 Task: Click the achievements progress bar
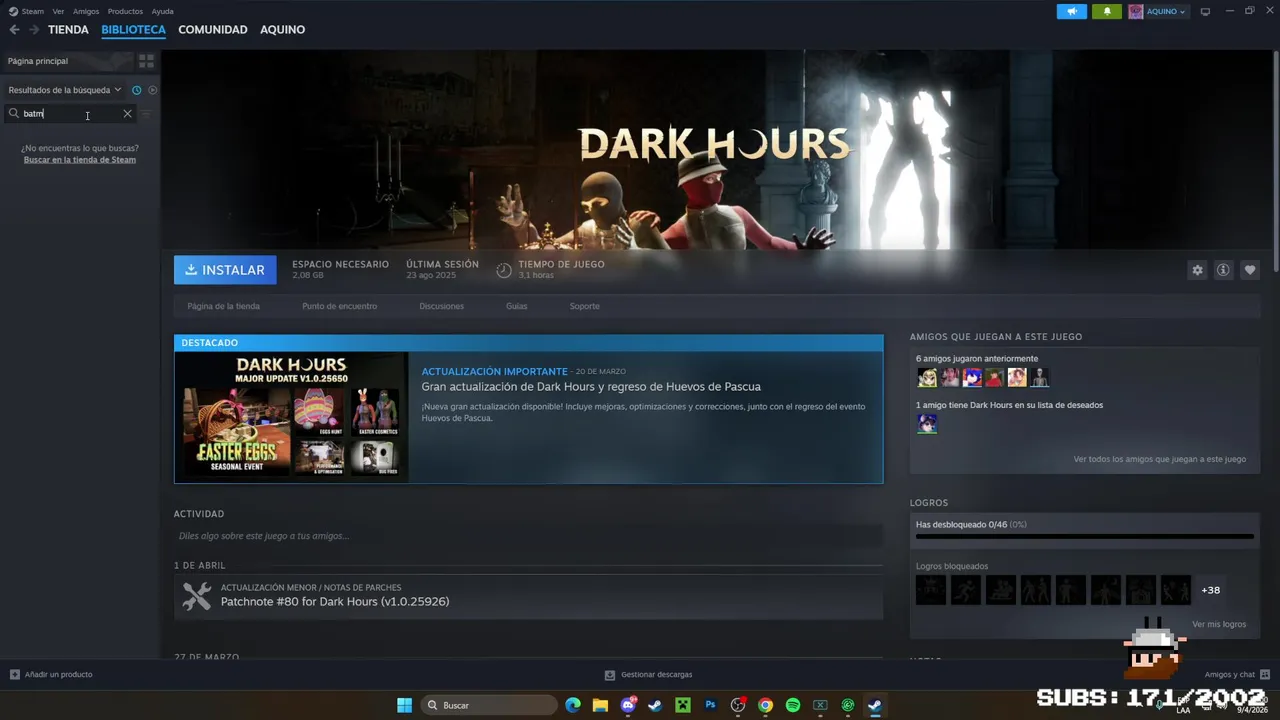pos(1084,537)
